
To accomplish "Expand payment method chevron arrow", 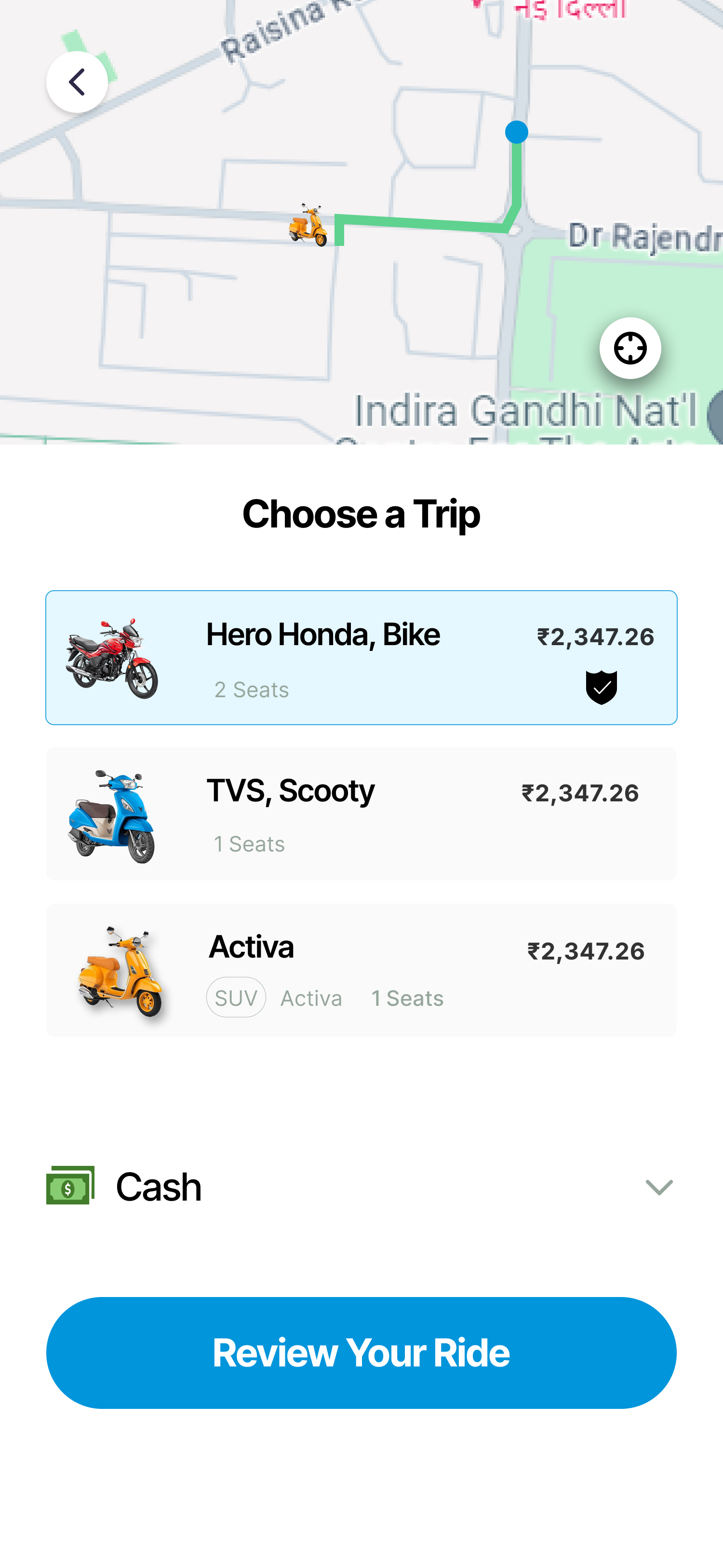I will click(x=658, y=1187).
